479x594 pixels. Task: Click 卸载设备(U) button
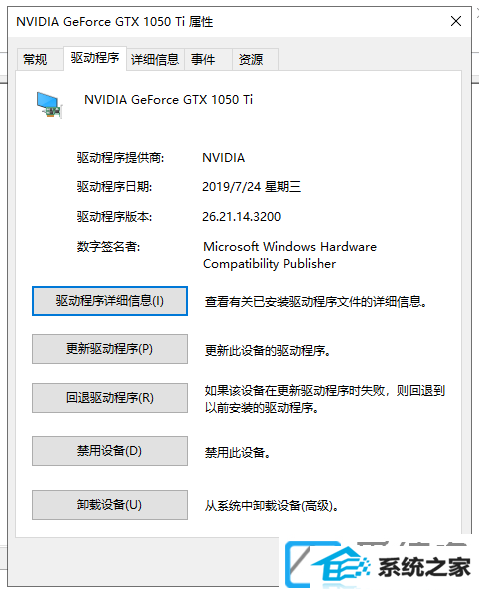pos(110,505)
